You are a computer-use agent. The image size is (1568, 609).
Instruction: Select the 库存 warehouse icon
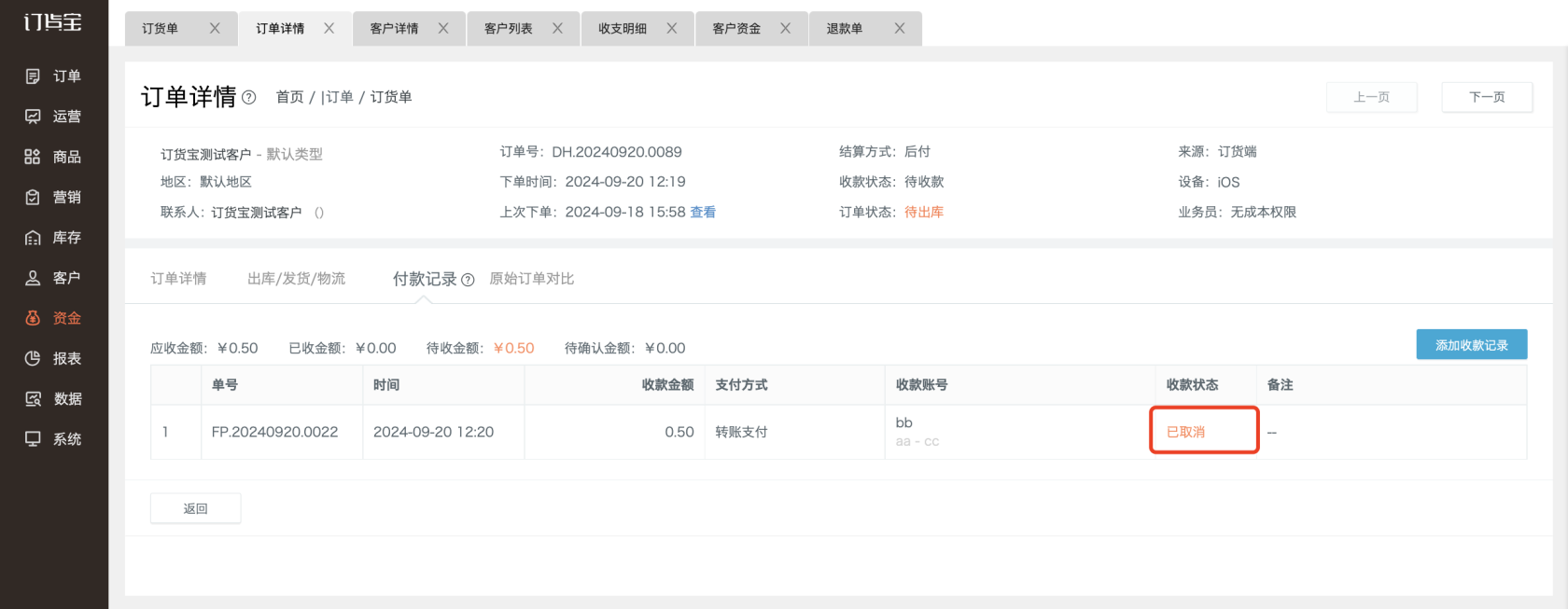(x=33, y=238)
